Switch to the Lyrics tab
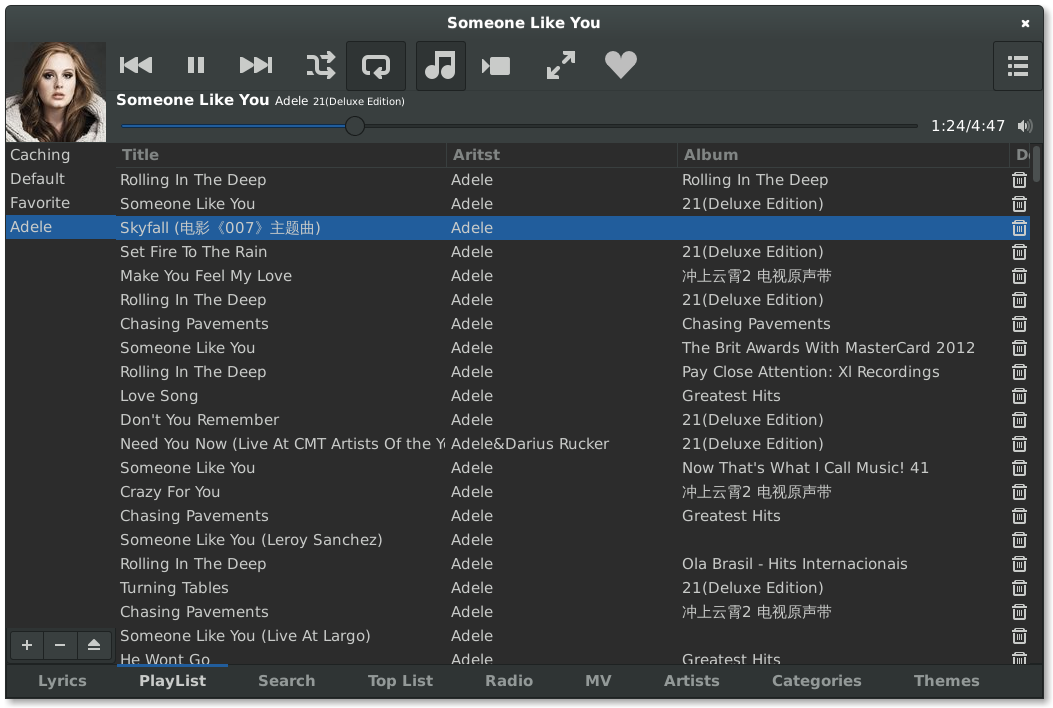This screenshot has height=708, width=1053. tap(62, 680)
